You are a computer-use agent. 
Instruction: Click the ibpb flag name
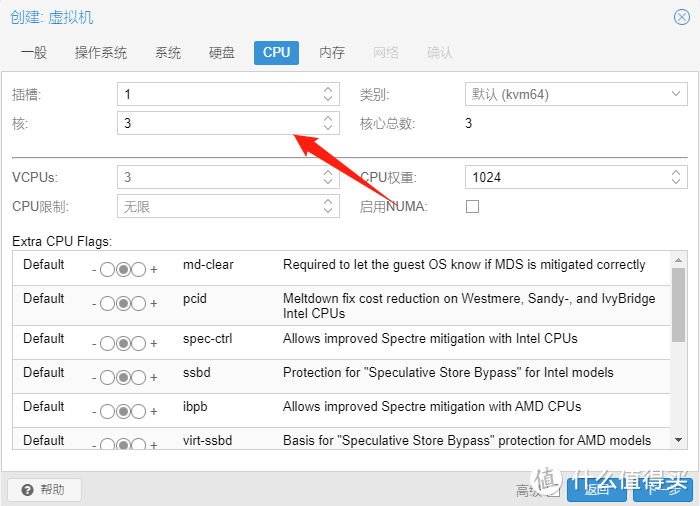coord(195,406)
